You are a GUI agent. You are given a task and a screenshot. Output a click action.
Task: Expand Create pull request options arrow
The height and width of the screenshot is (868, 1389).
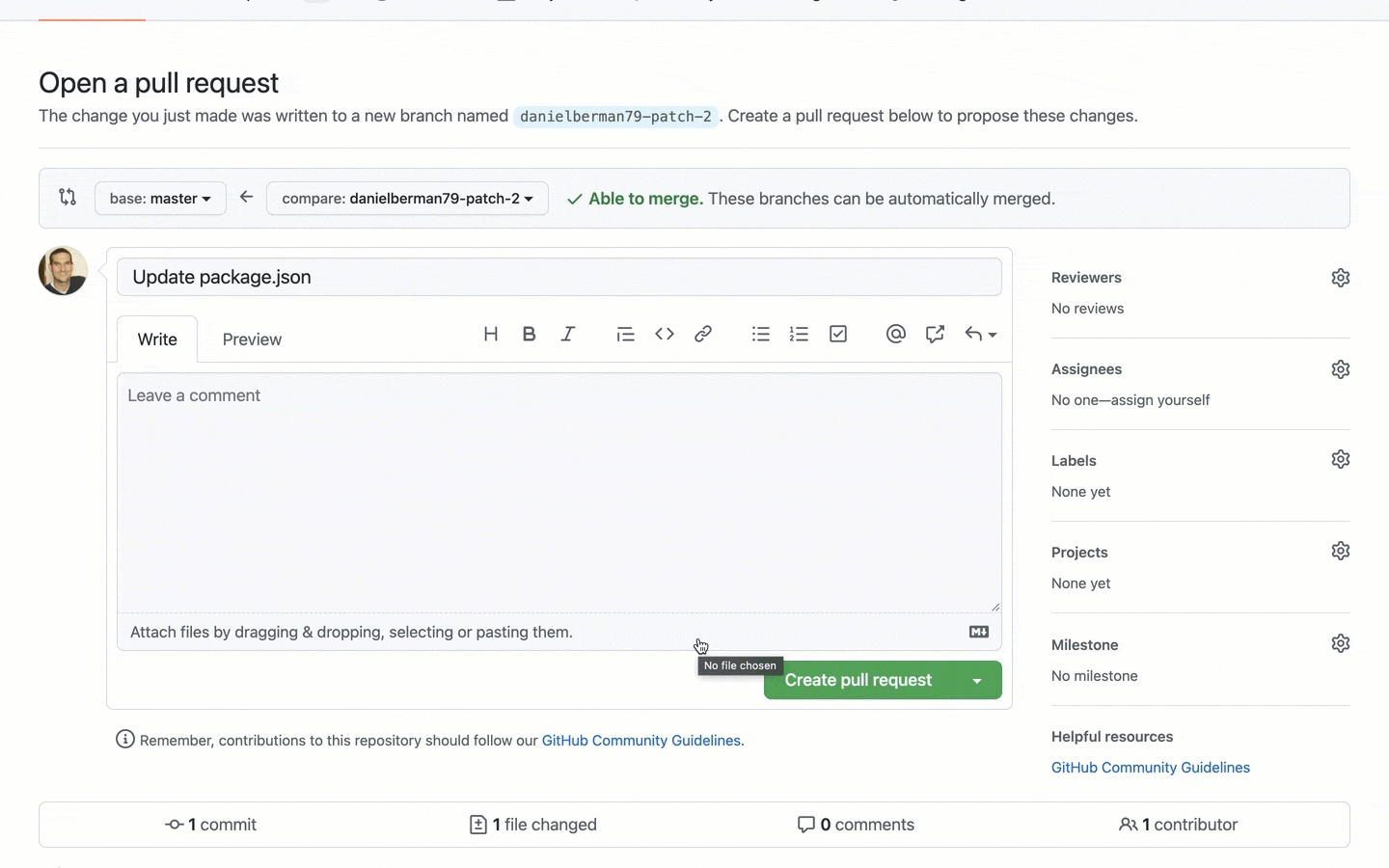pos(977,681)
